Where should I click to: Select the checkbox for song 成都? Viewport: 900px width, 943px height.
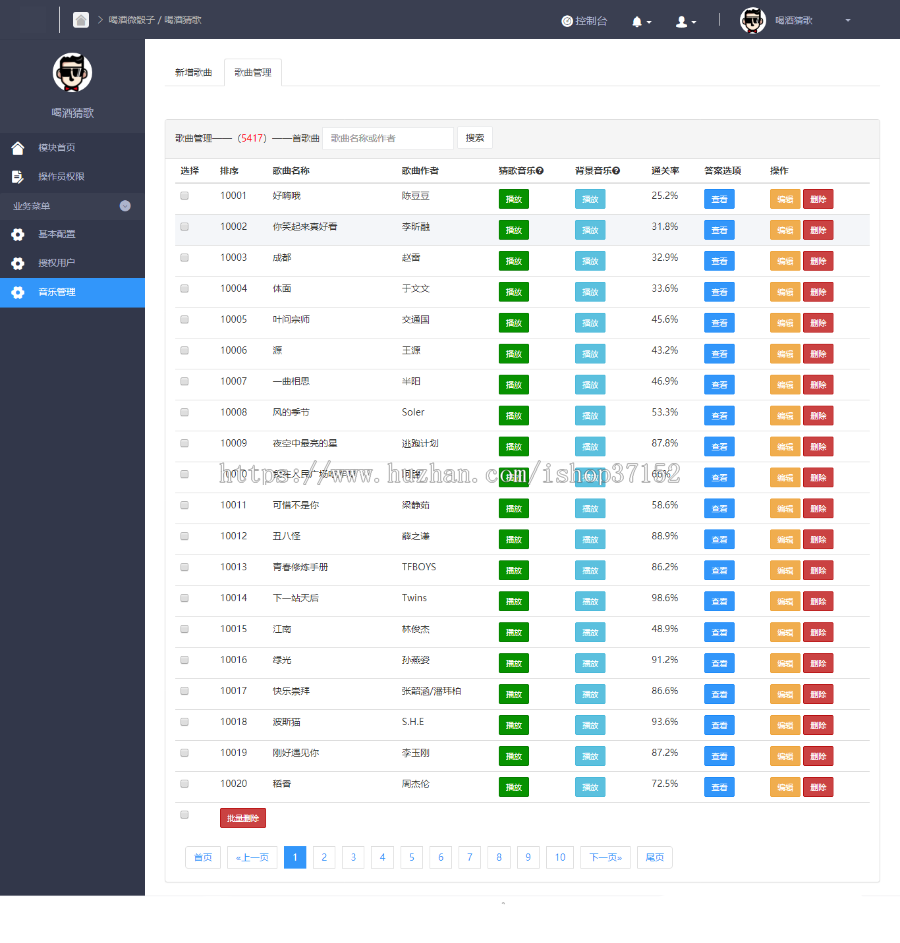point(184,258)
